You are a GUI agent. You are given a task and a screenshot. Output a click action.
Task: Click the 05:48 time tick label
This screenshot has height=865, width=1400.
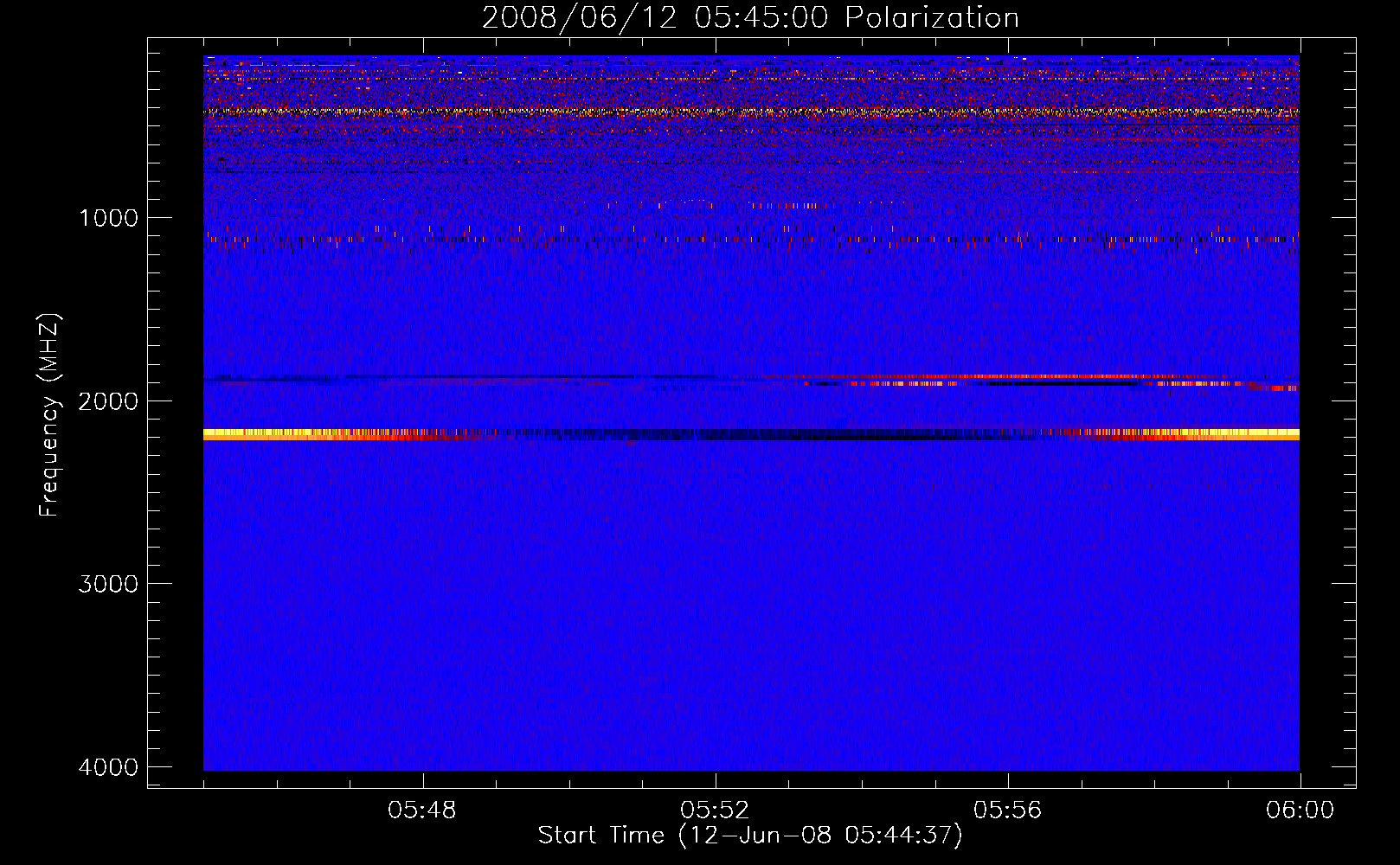422,811
